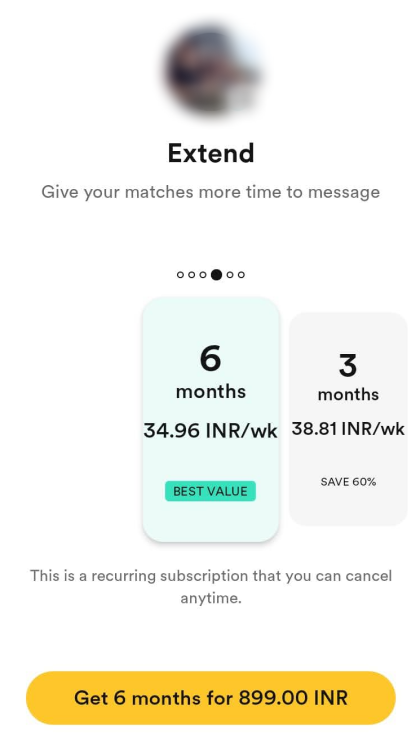This screenshot has height=748, width=419.
Task: Select the second carousel page dot
Action: (191, 275)
